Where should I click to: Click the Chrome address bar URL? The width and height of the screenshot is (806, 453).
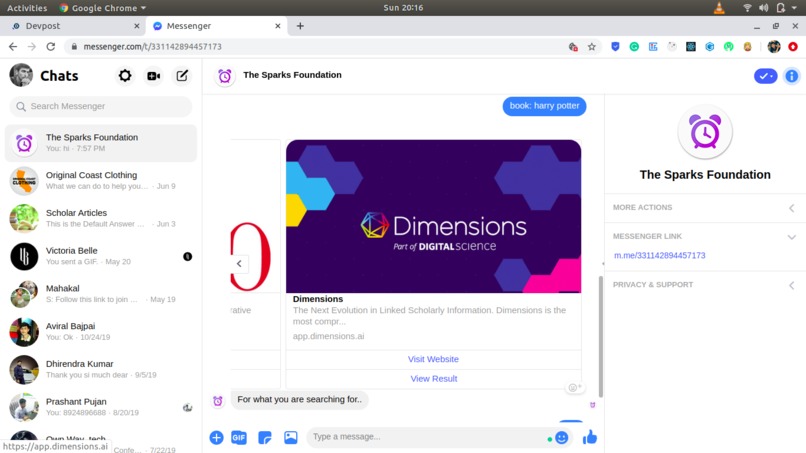coord(152,47)
